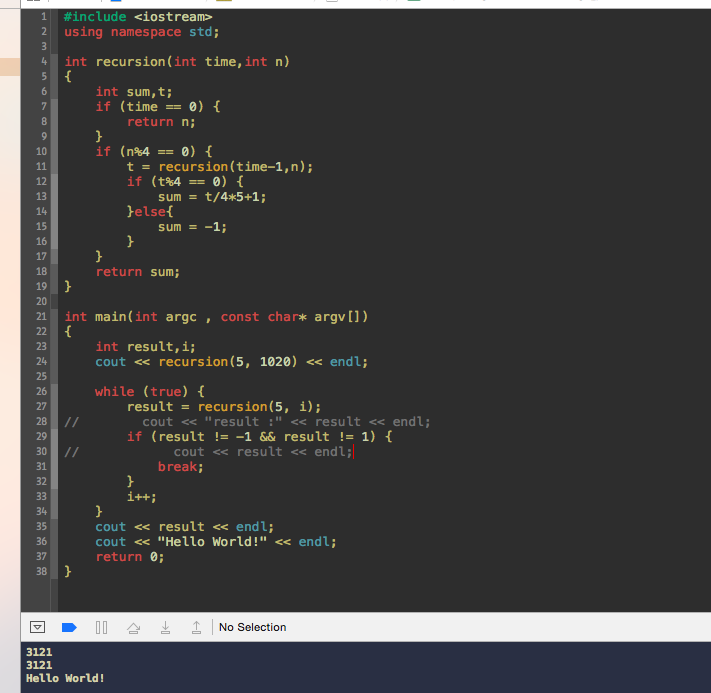Click the 'if (time == 0) {' line
Viewport: 711px width, 693px height.
coord(158,107)
